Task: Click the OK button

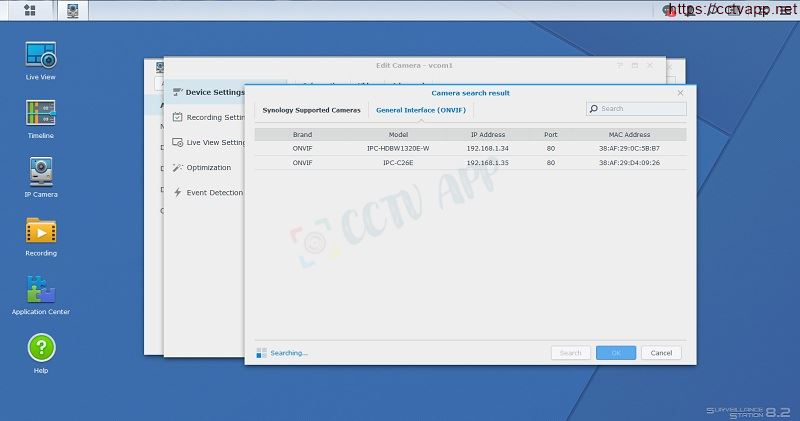Action: click(616, 353)
